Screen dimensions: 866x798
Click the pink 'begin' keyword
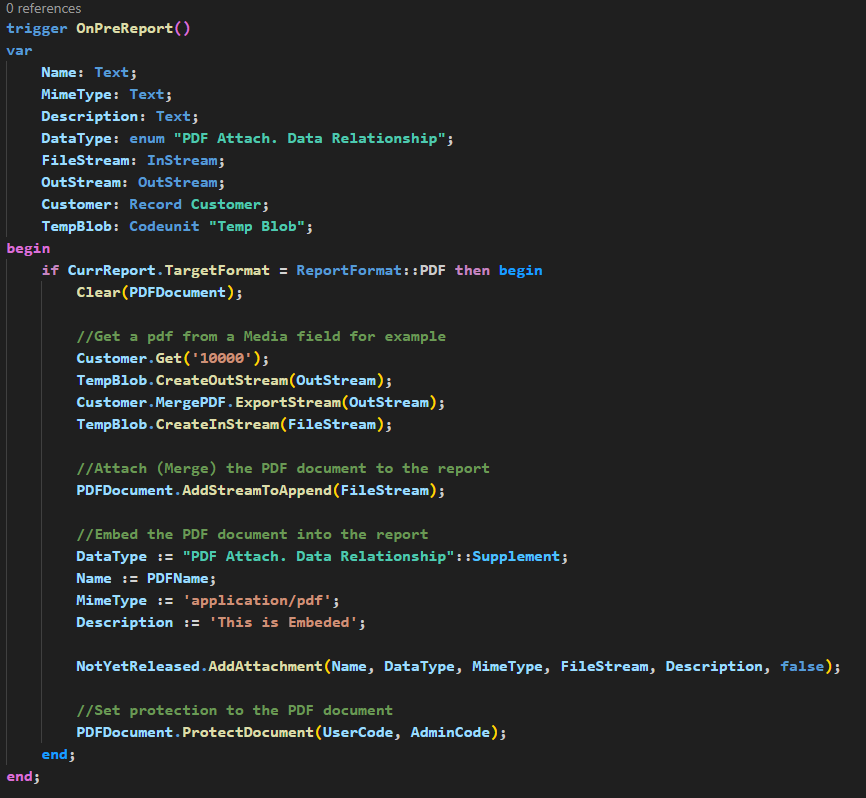[x=28, y=249]
